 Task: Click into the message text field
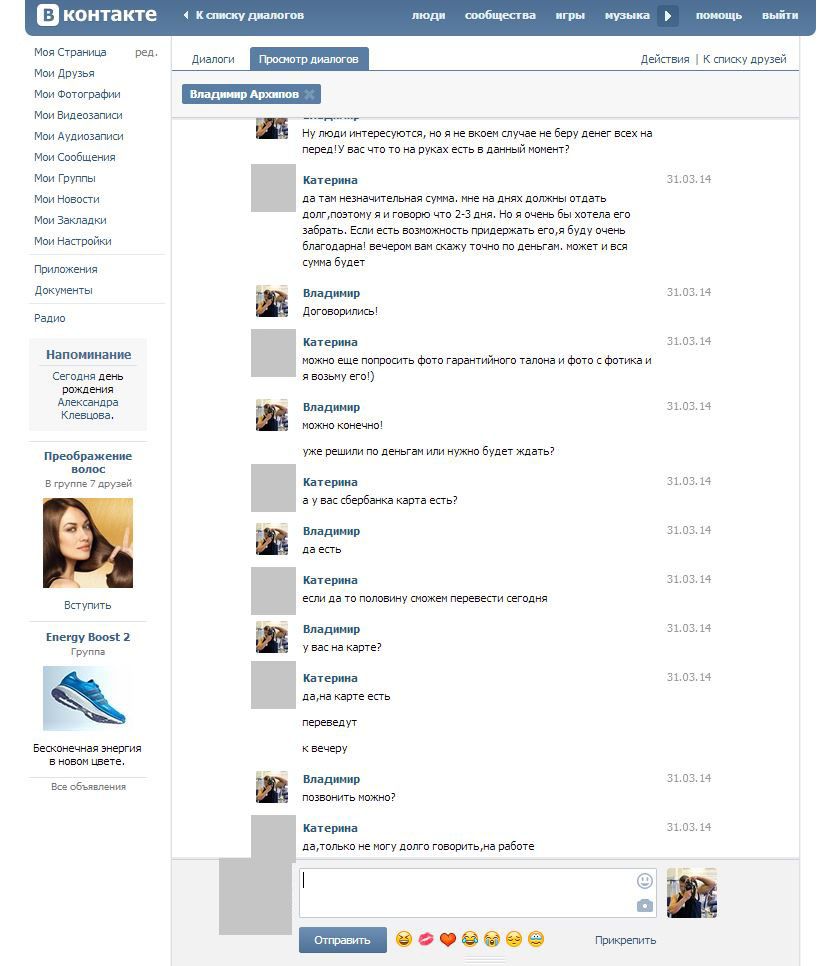pyautogui.click(x=465, y=892)
